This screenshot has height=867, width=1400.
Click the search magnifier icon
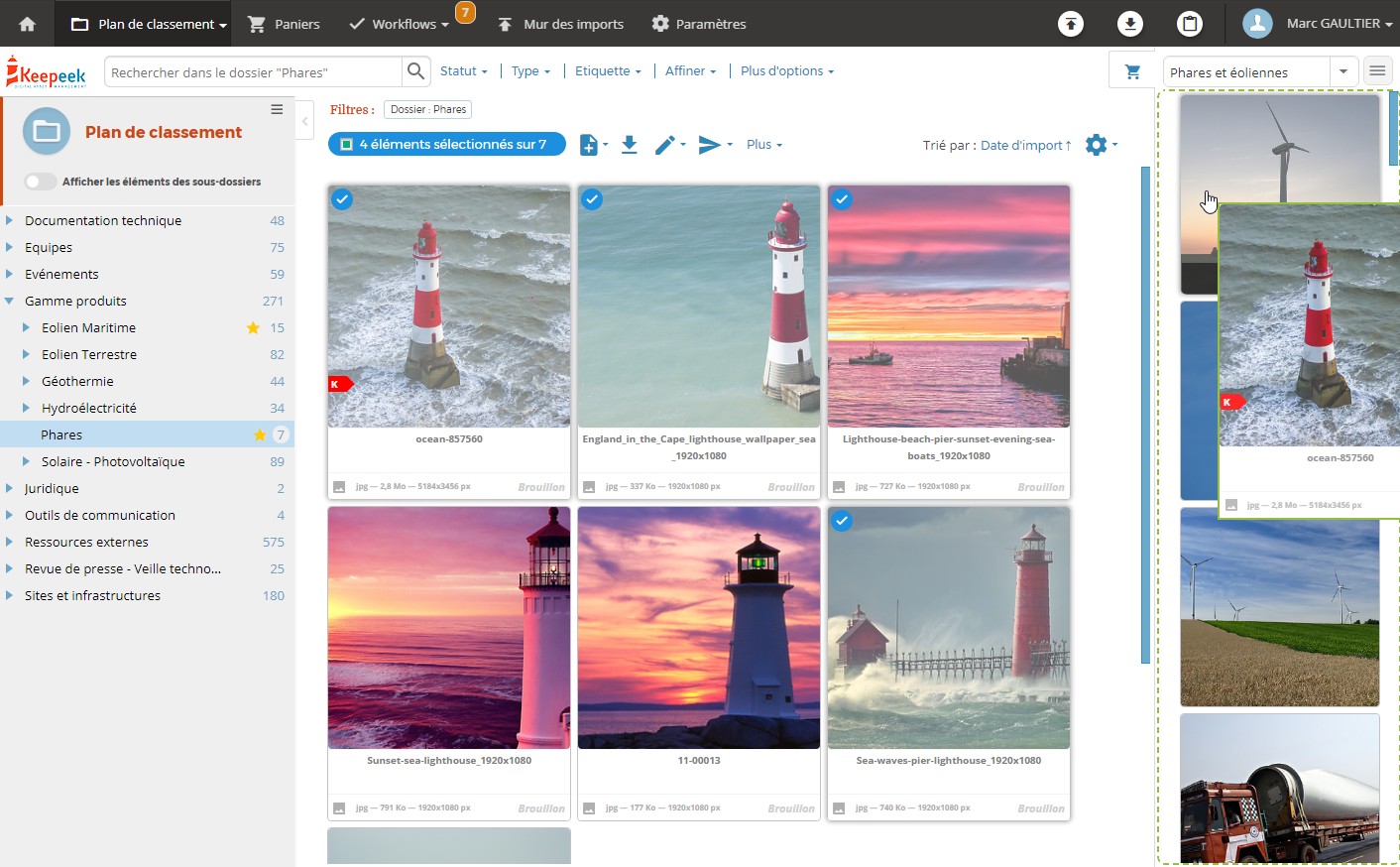click(x=415, y=71)
